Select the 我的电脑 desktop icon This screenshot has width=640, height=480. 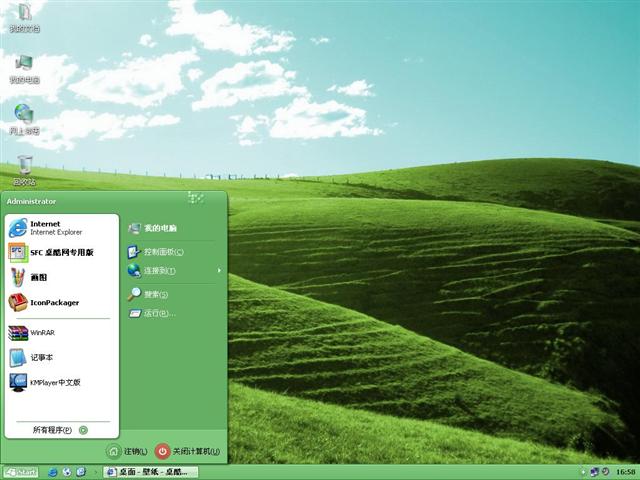(x=24, y=69)
